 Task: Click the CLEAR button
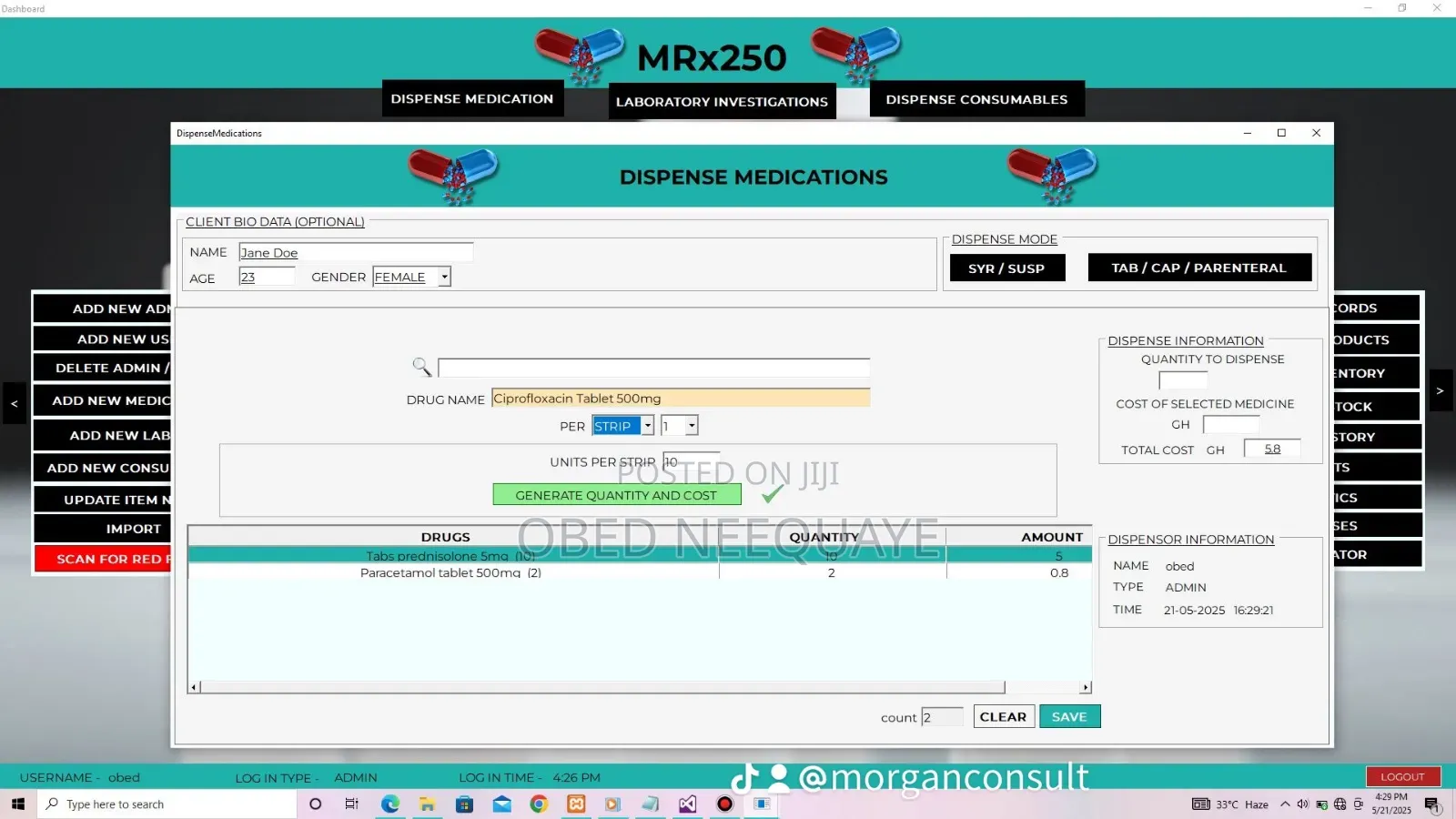click(x=1004, y=716)
